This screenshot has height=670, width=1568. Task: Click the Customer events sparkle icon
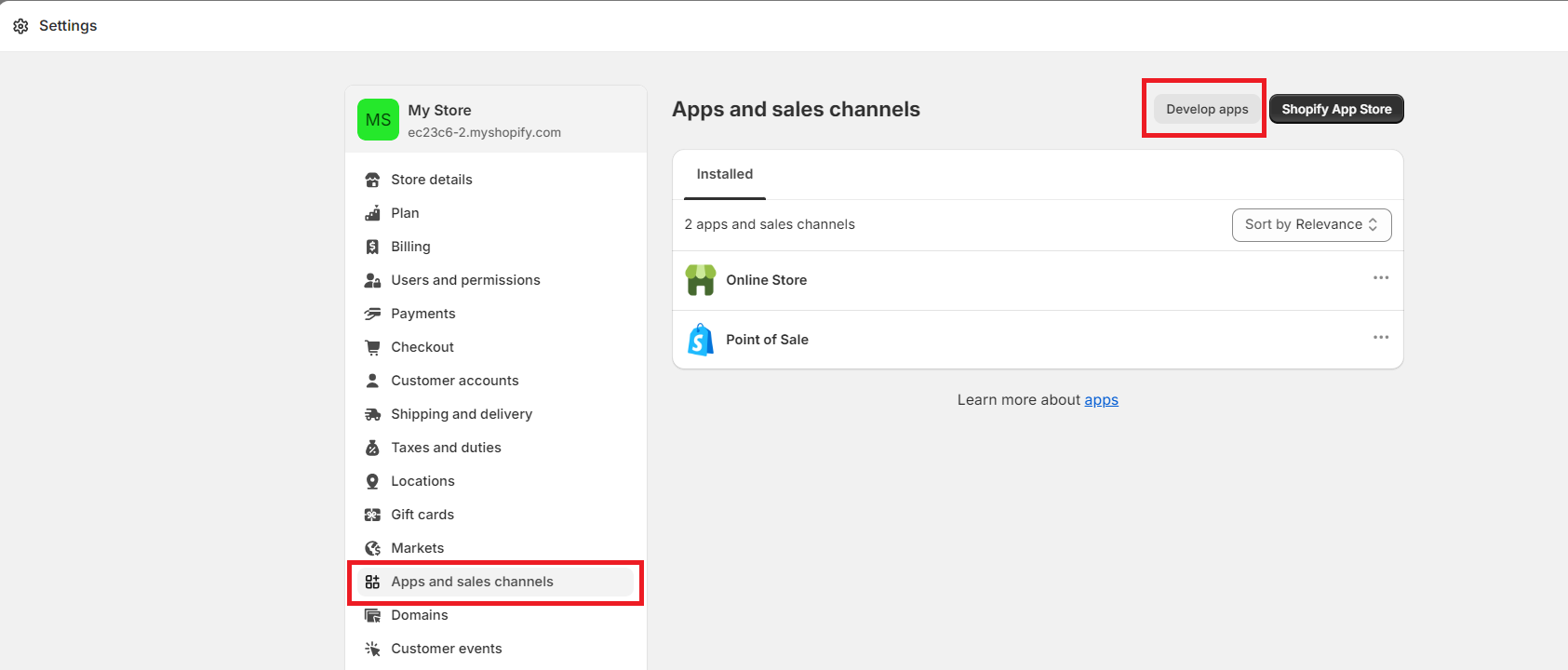click(372, 649)
